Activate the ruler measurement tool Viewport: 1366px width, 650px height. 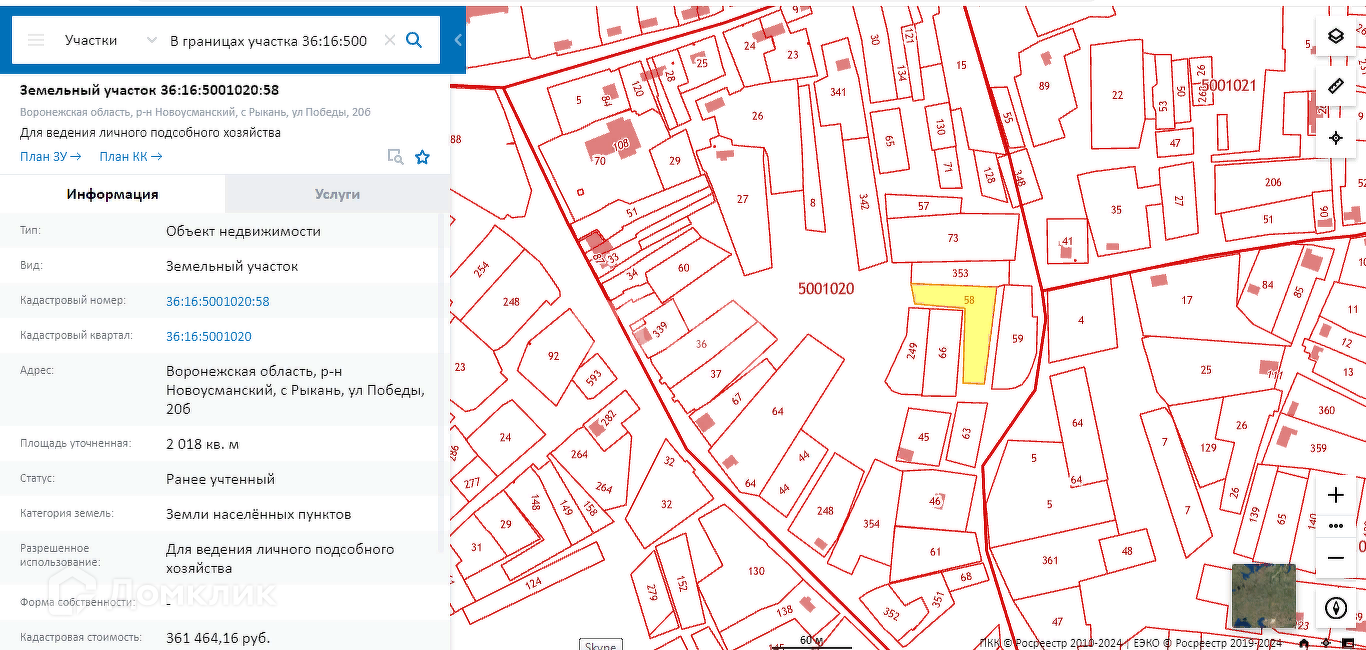click(x=1336, y=87)
